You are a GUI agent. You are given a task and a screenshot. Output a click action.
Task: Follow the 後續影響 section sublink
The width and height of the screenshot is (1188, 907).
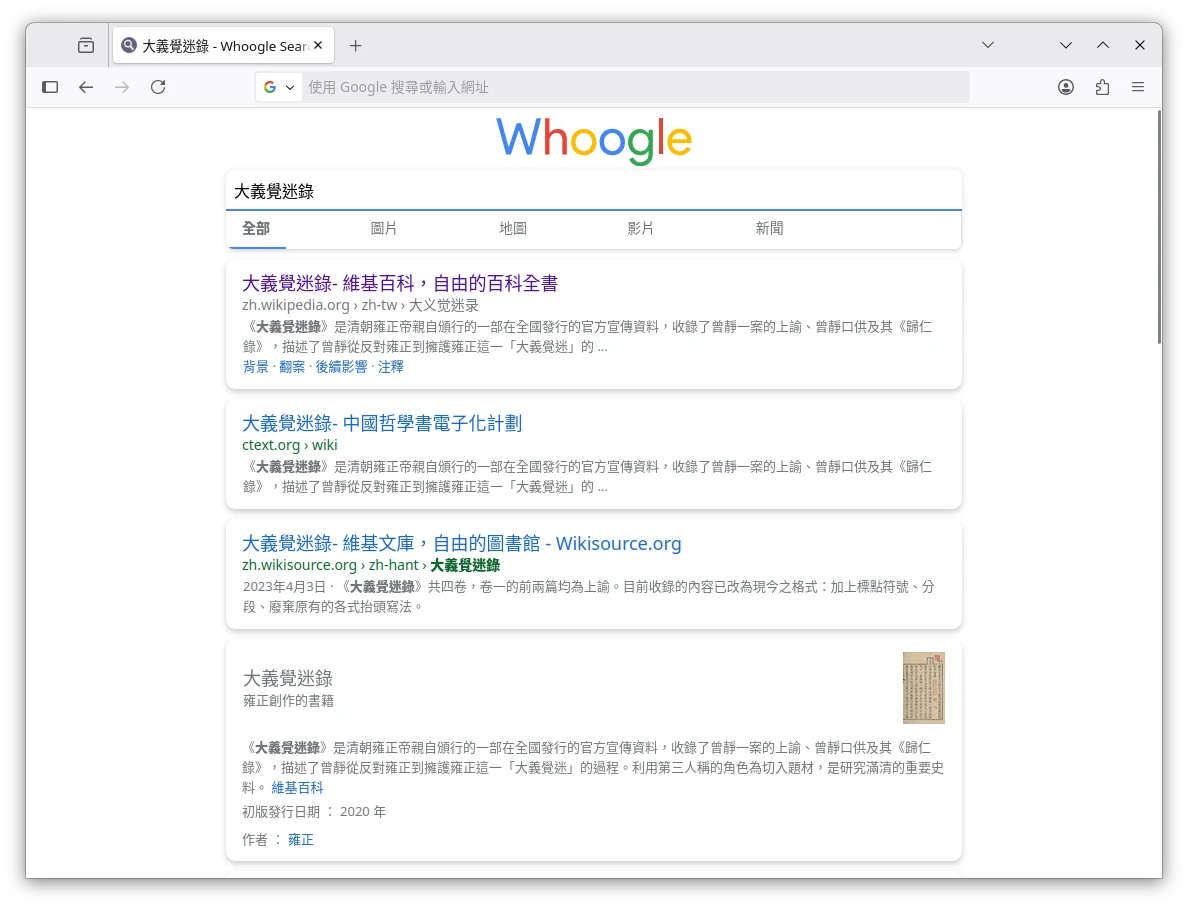pyautogui.click(x=341, y=367)
